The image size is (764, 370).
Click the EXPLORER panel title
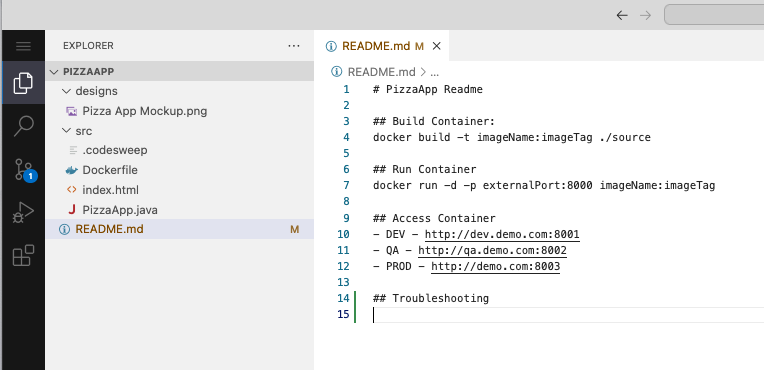click(88, 46)
